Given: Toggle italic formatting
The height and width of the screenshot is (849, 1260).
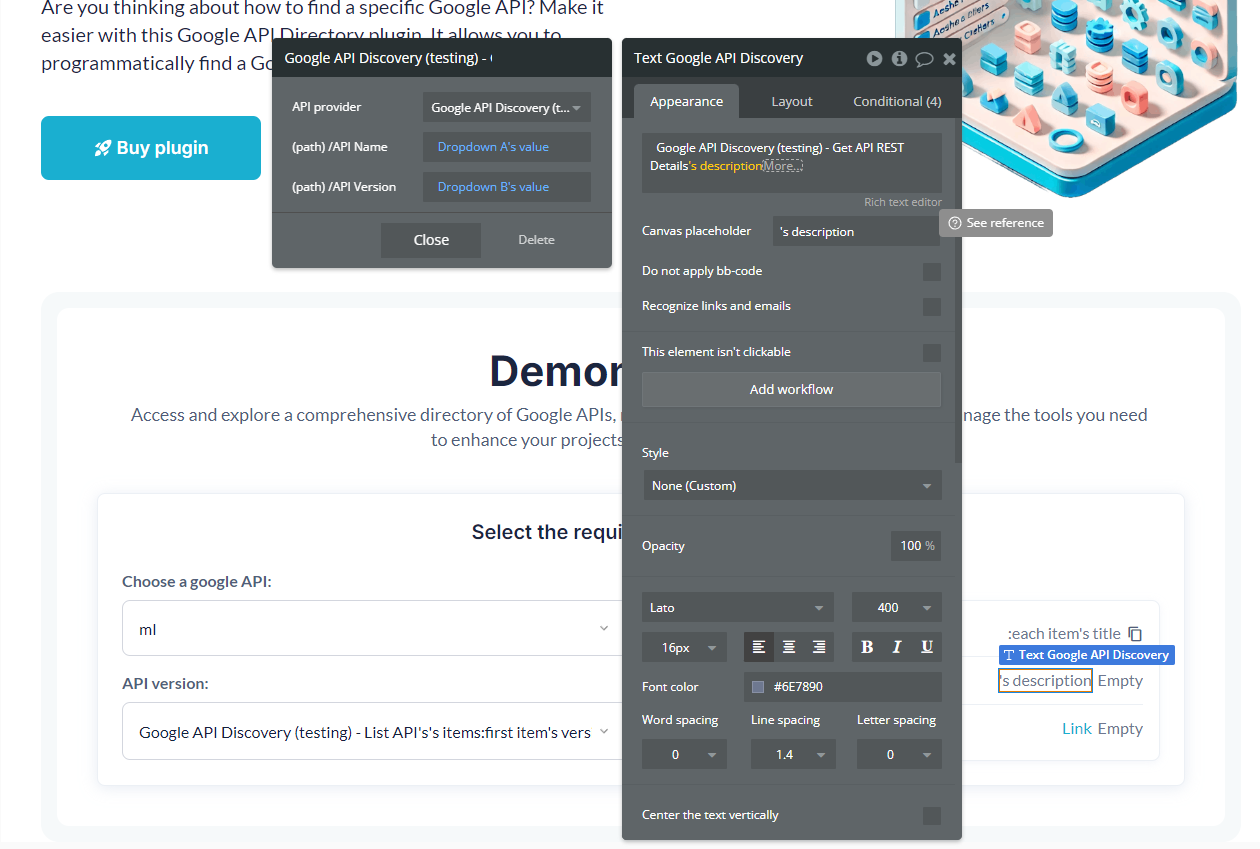Looking at the screenshot, I should 897,647.
